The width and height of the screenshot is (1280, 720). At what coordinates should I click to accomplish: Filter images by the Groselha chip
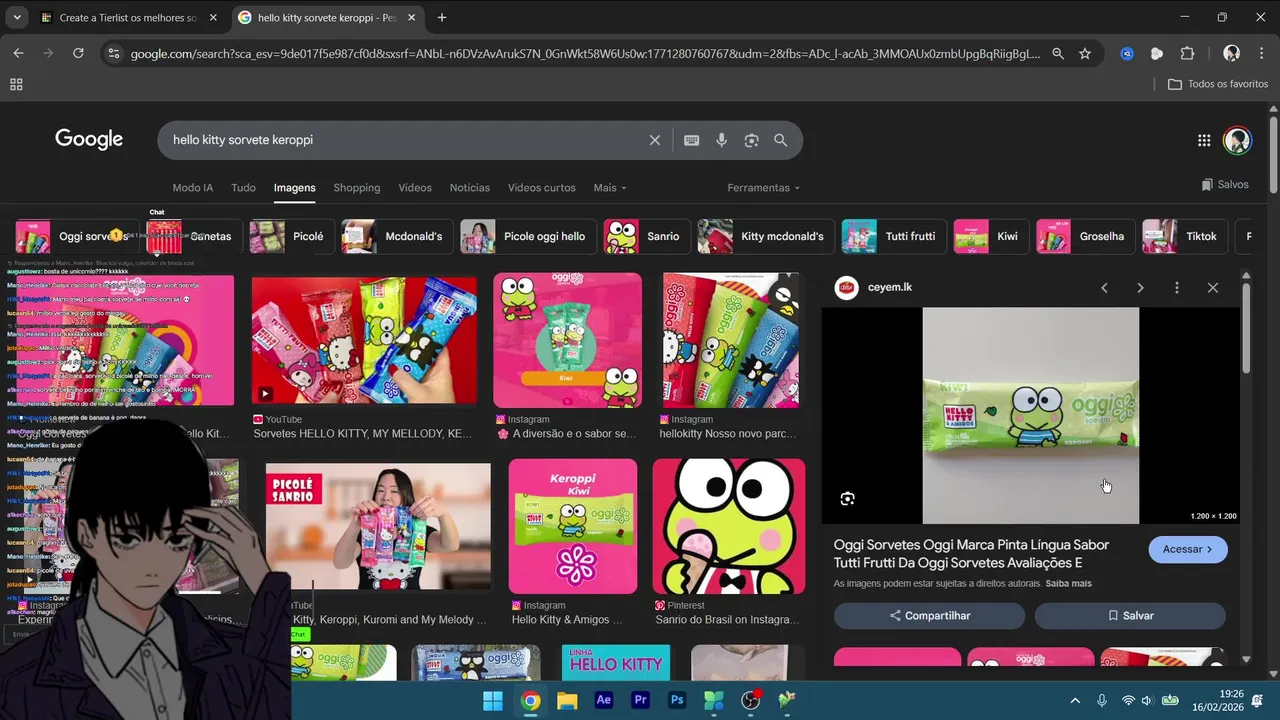(x=1084, y=237)
